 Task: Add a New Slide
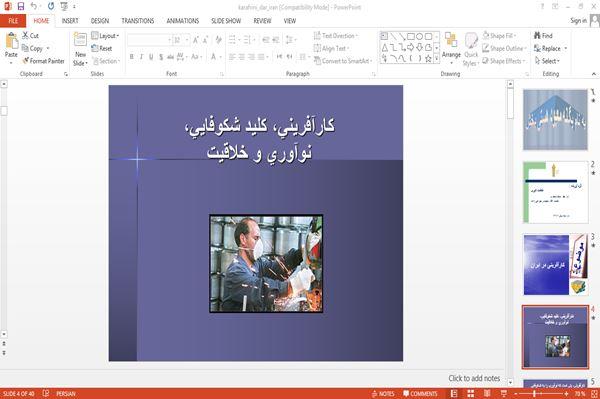(80, 50)
